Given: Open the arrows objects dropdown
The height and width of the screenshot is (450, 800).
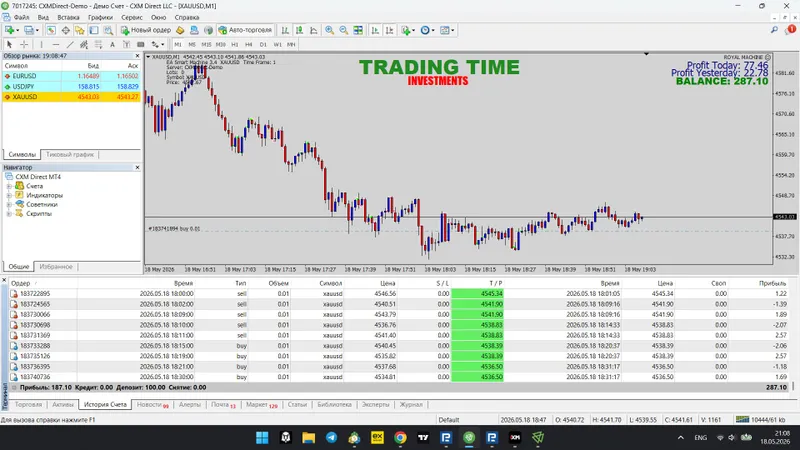Looking at the screenshot, I should [x=157, y=45].
